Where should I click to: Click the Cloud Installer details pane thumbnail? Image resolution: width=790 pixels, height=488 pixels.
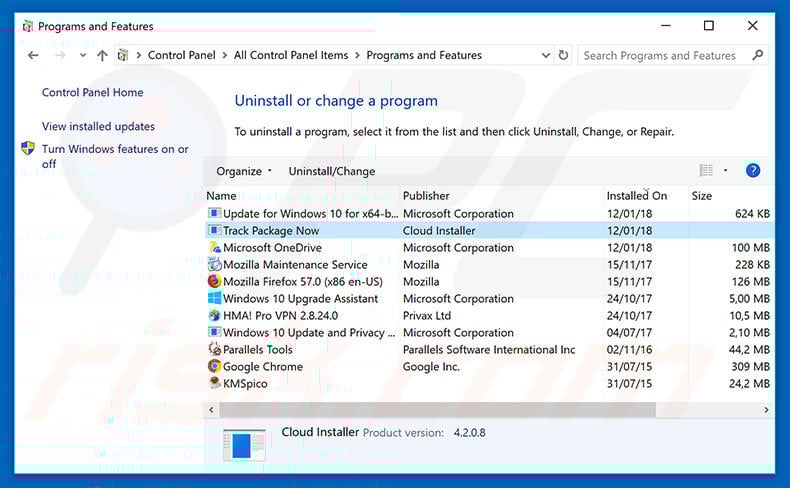[244, 445]
